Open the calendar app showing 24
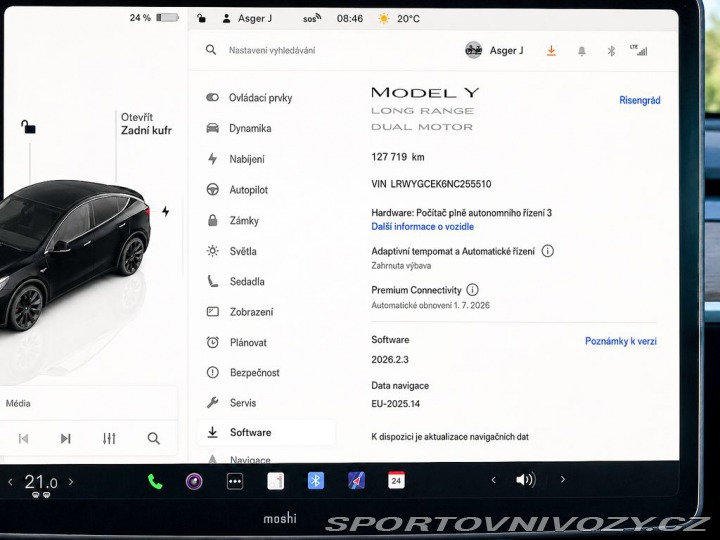The image size is (720, 540). click(396, 480)
